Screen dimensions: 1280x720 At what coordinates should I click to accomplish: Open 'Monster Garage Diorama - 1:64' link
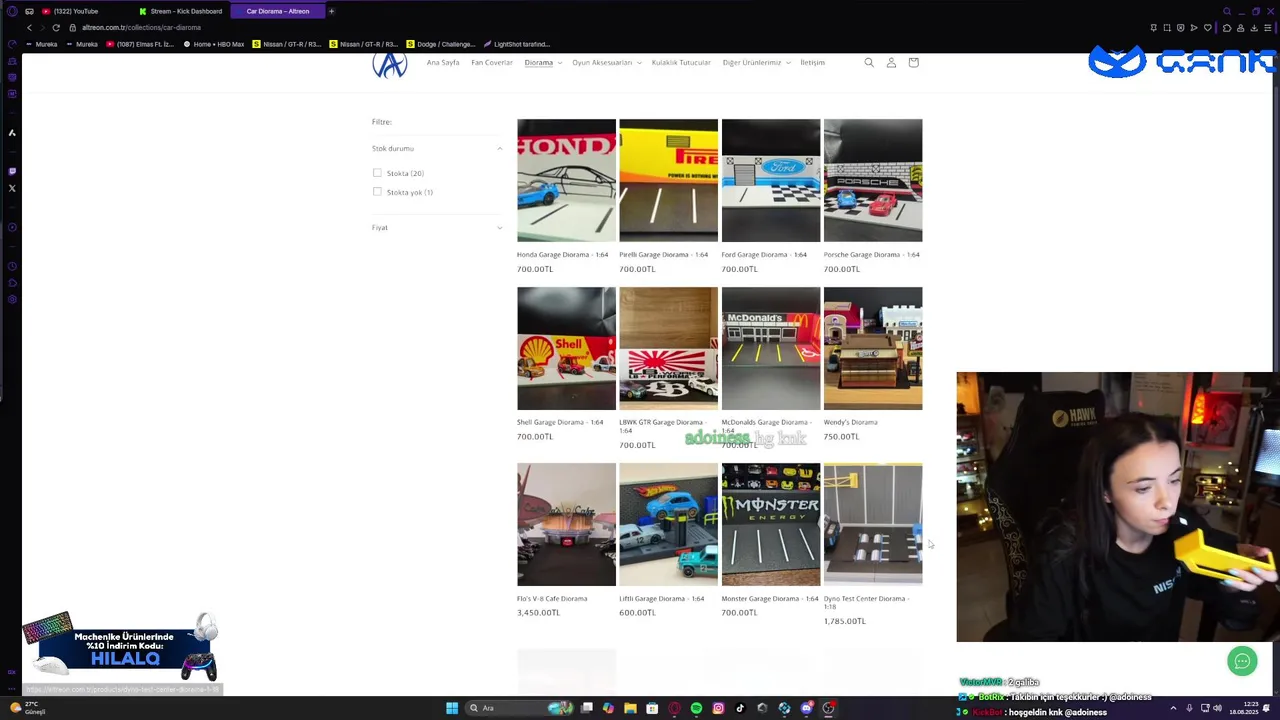tap(770, 599)
